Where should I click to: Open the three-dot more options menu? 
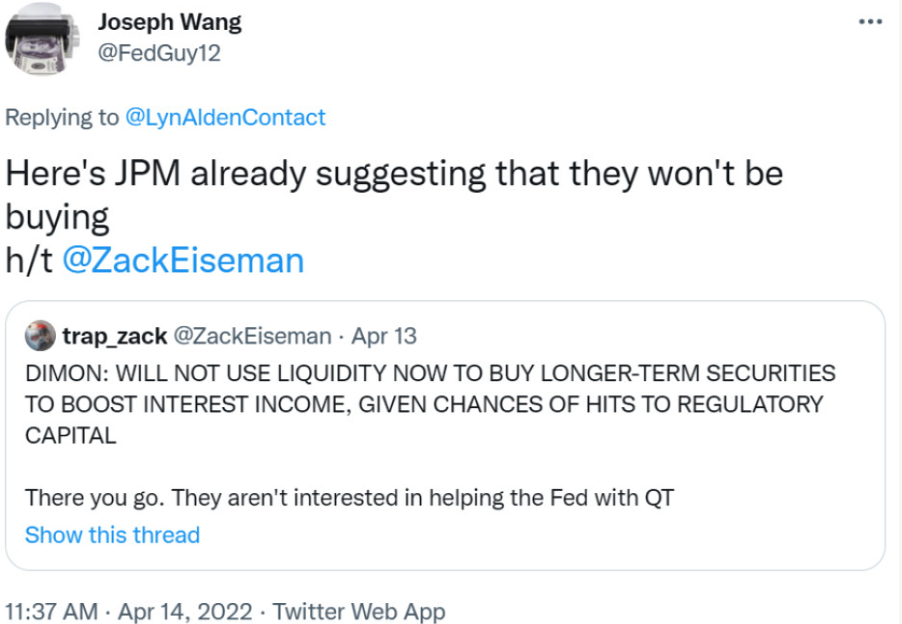pos(870,21)
